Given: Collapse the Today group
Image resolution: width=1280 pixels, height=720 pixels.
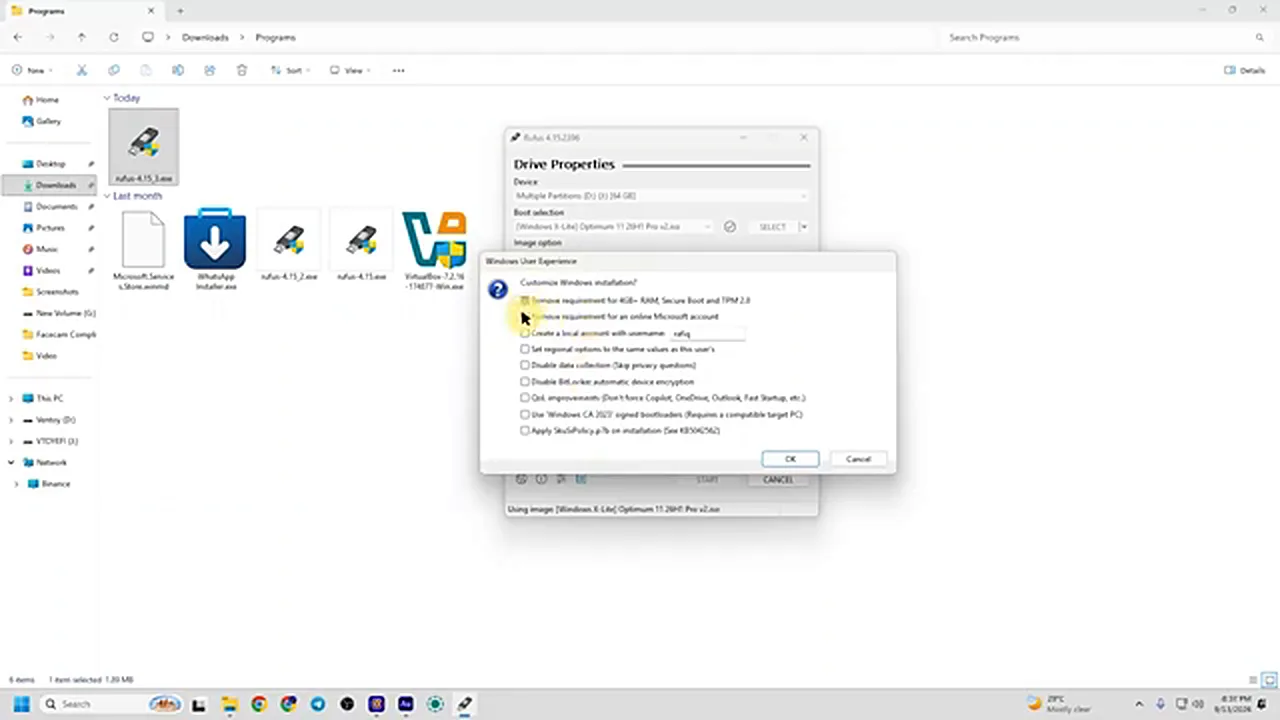Looking at the screenshot, I should point(107,98).
